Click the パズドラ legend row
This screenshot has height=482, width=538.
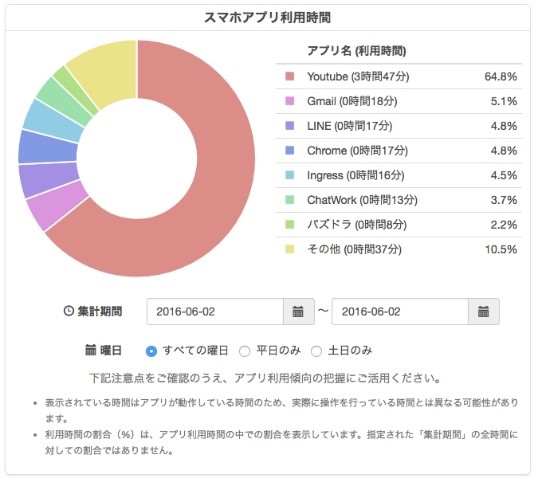pos(399,225)
